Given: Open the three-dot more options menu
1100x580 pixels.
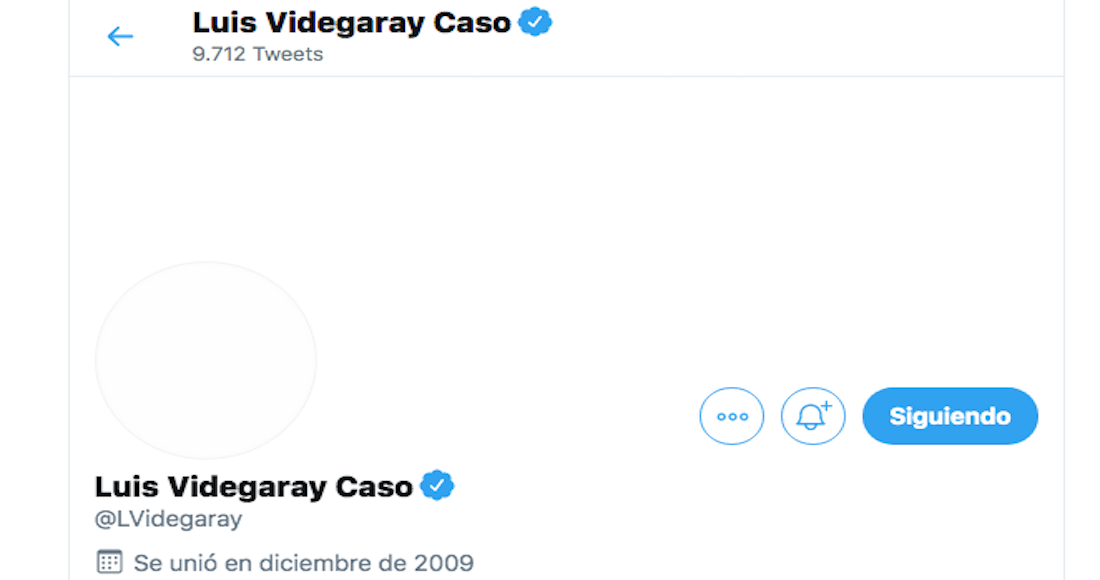Looking at the screenshot, I should [x=732, y=416].
